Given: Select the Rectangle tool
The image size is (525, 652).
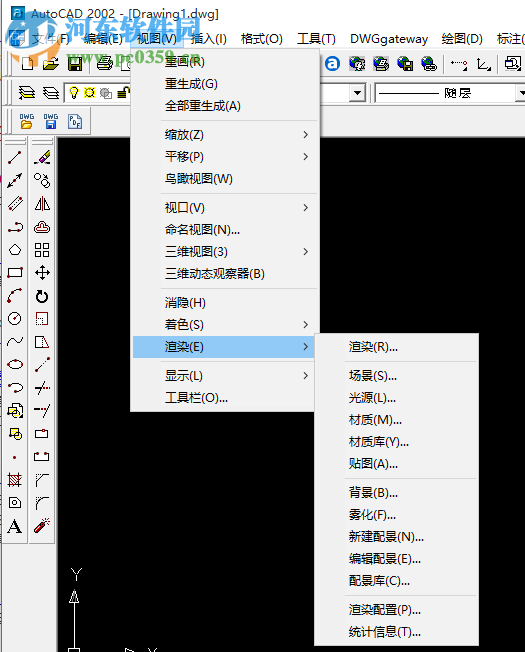Looking at the screenshot, I should 15,273.
